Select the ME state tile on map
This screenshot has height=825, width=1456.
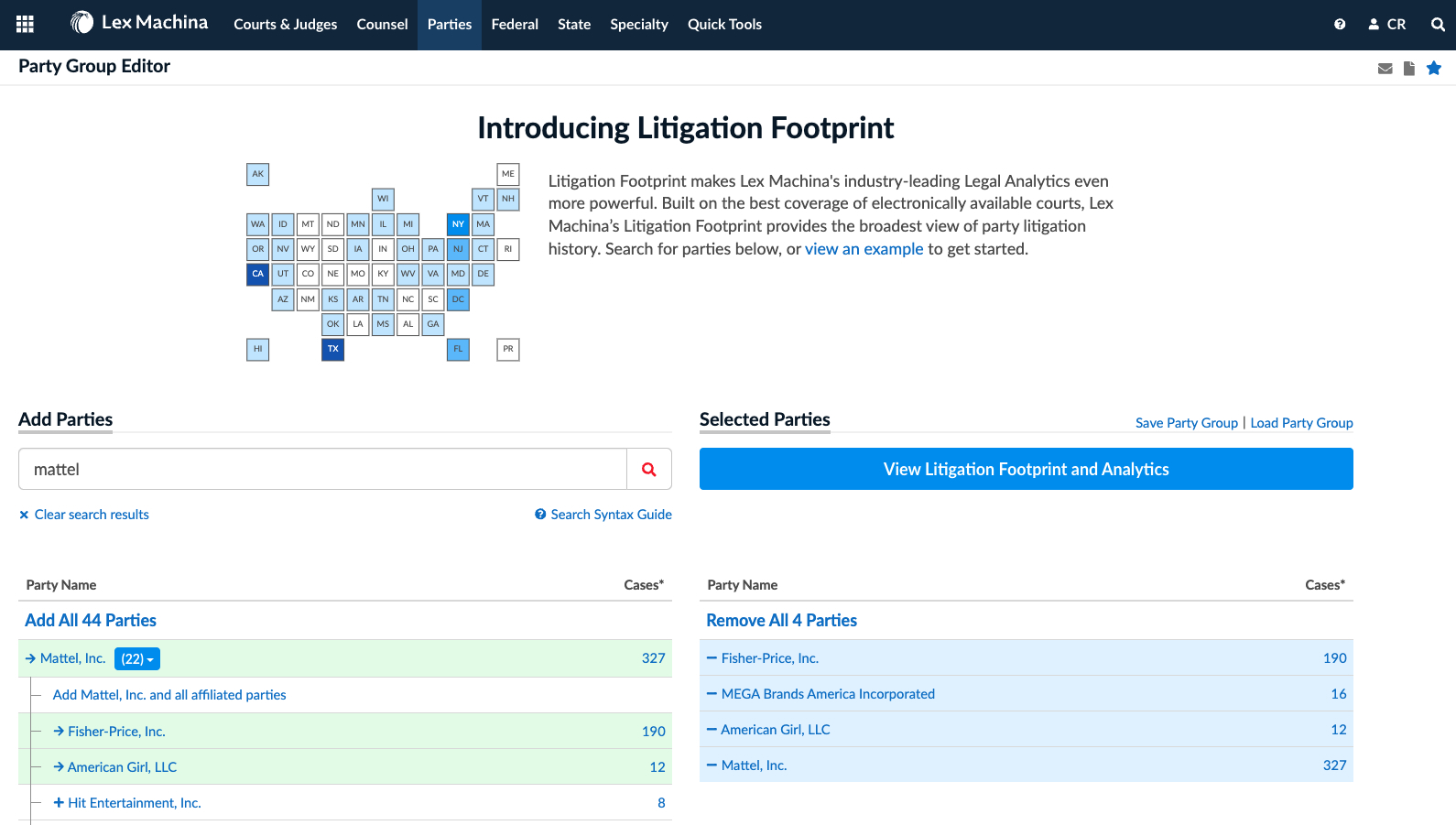click(x=508, y=174)
